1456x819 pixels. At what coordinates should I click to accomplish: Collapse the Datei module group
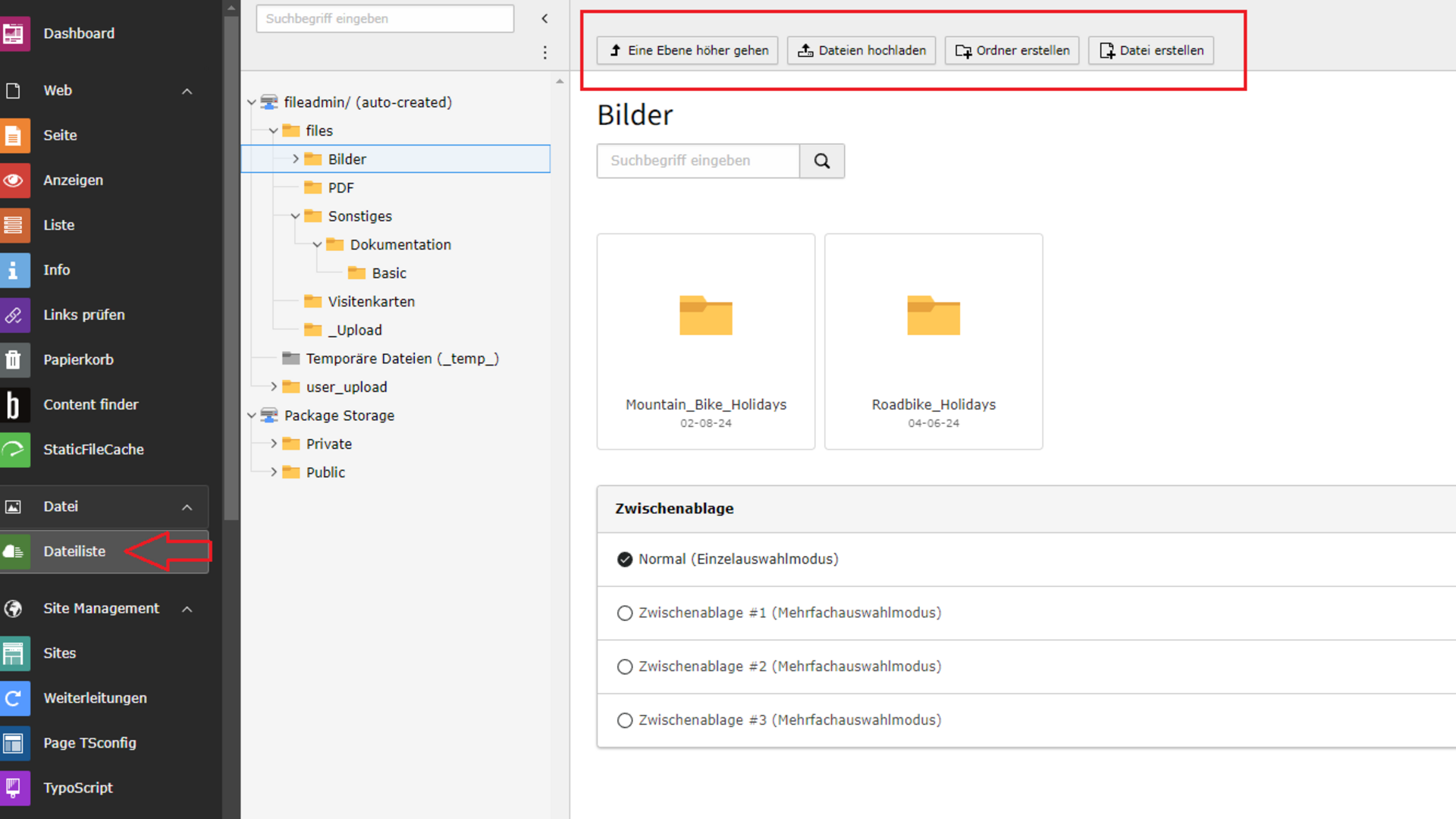(x=187, y=507)
